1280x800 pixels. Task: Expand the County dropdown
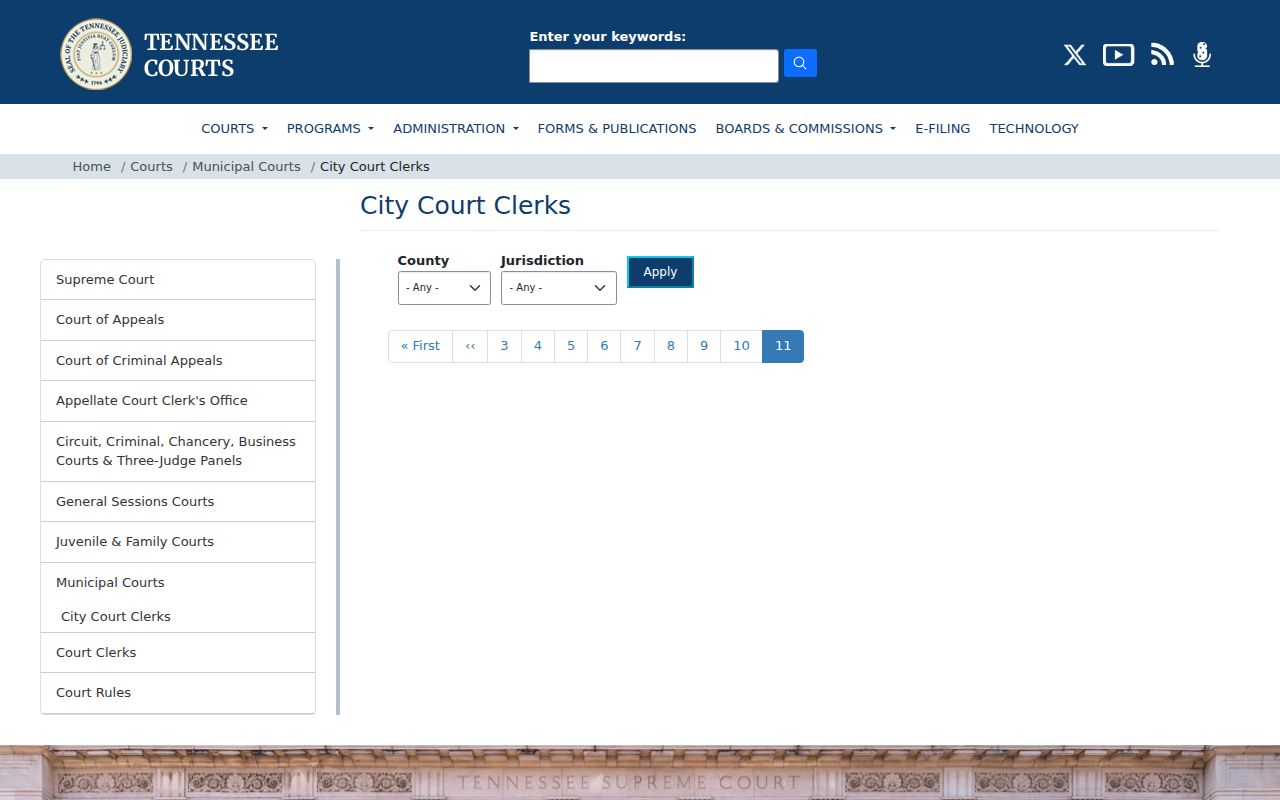[444, 288]
